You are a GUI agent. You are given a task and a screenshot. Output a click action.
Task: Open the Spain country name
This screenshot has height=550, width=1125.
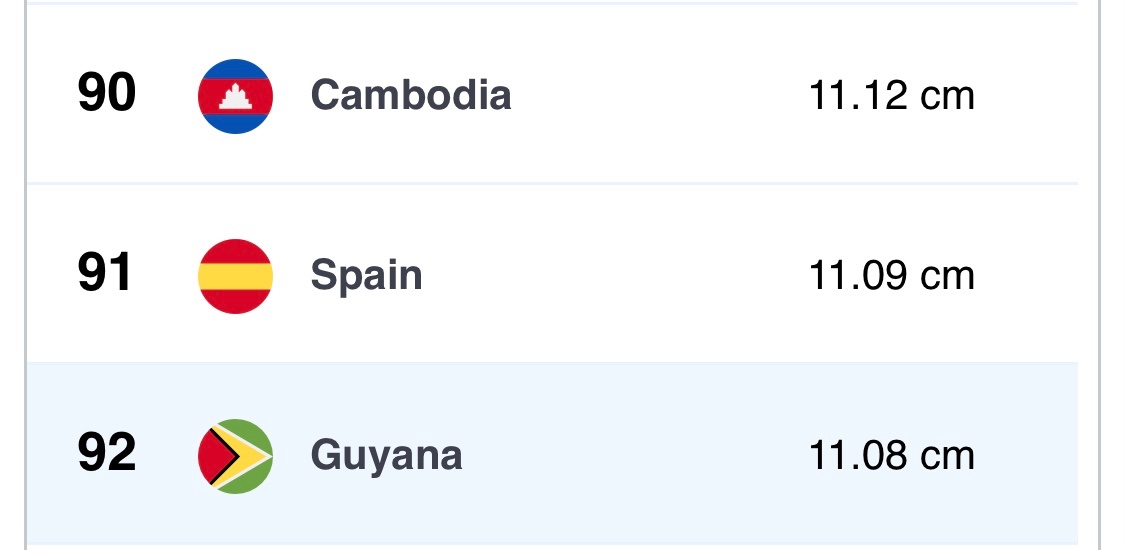tap(366, 276)
